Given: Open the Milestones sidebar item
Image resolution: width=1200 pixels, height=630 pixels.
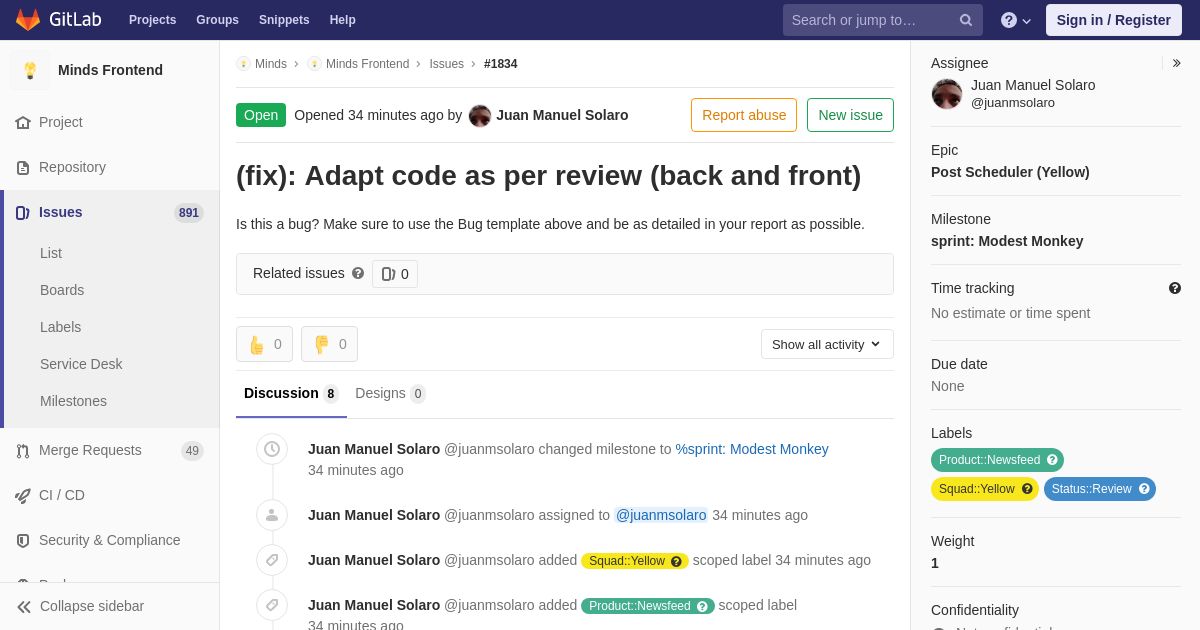Looking at the screenshot, I should click(x=73, y=401).
